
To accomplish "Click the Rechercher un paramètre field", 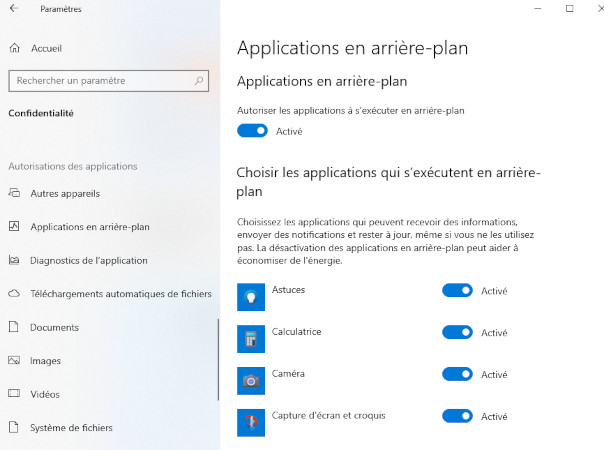I will 109,81.
